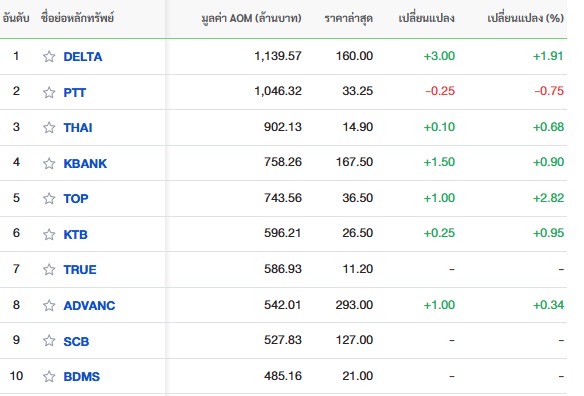The image size is (584, 396).
Task: Star DELTA as a favorite
Action: pyautogui.click(x=49, y=56)
